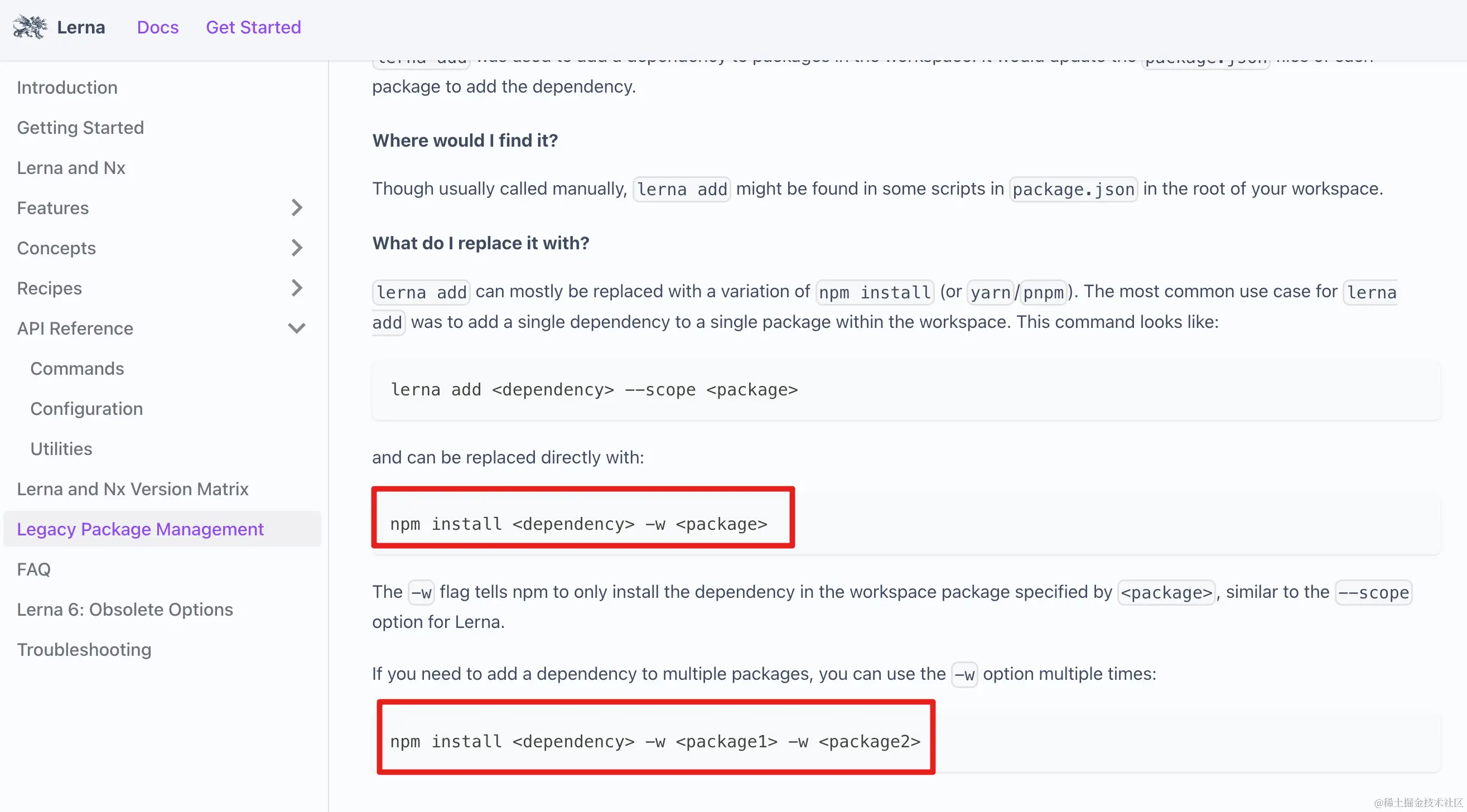Image resolution: width=1467 pixels, height=812 pixels.
Task: Select Lerna and Nx sidebar item
Action: (71, 168)
